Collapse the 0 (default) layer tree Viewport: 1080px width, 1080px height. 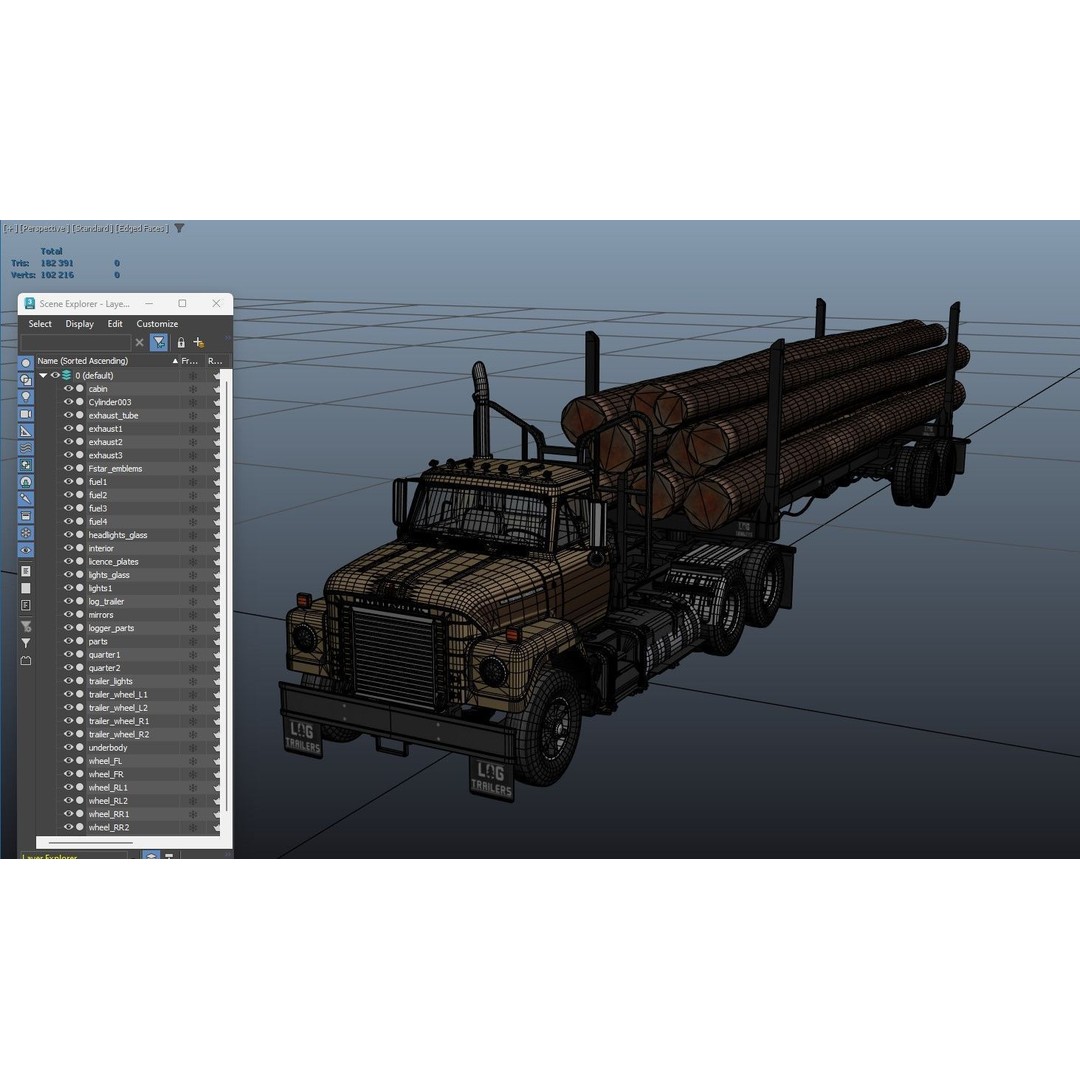(43, 375)
